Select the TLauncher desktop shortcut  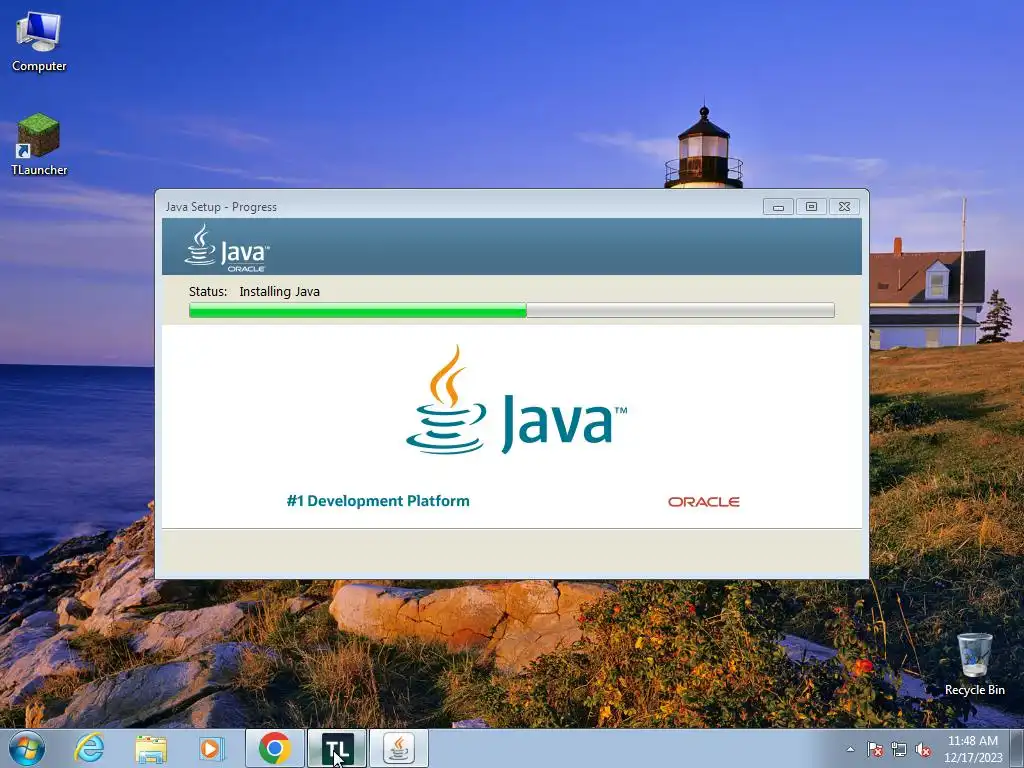tap(39, 144)
